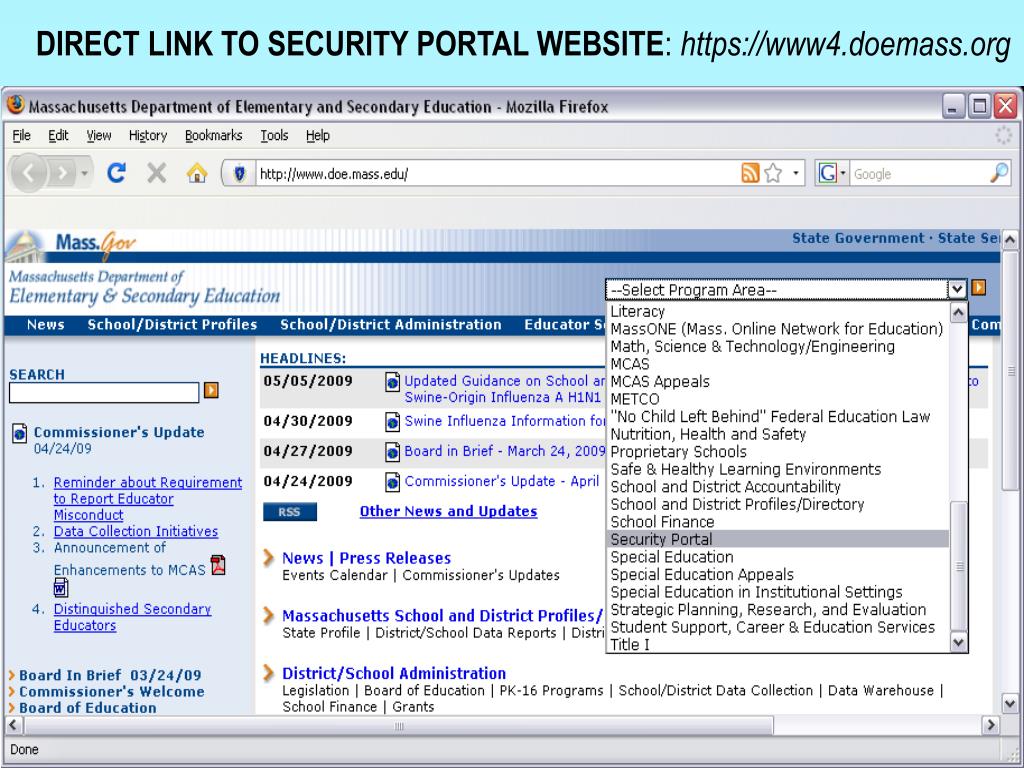Open Reminder about Requirement to Report Educator Misconduct
Viewport: 1024px width, 768px height.
(x=148, y=498)
